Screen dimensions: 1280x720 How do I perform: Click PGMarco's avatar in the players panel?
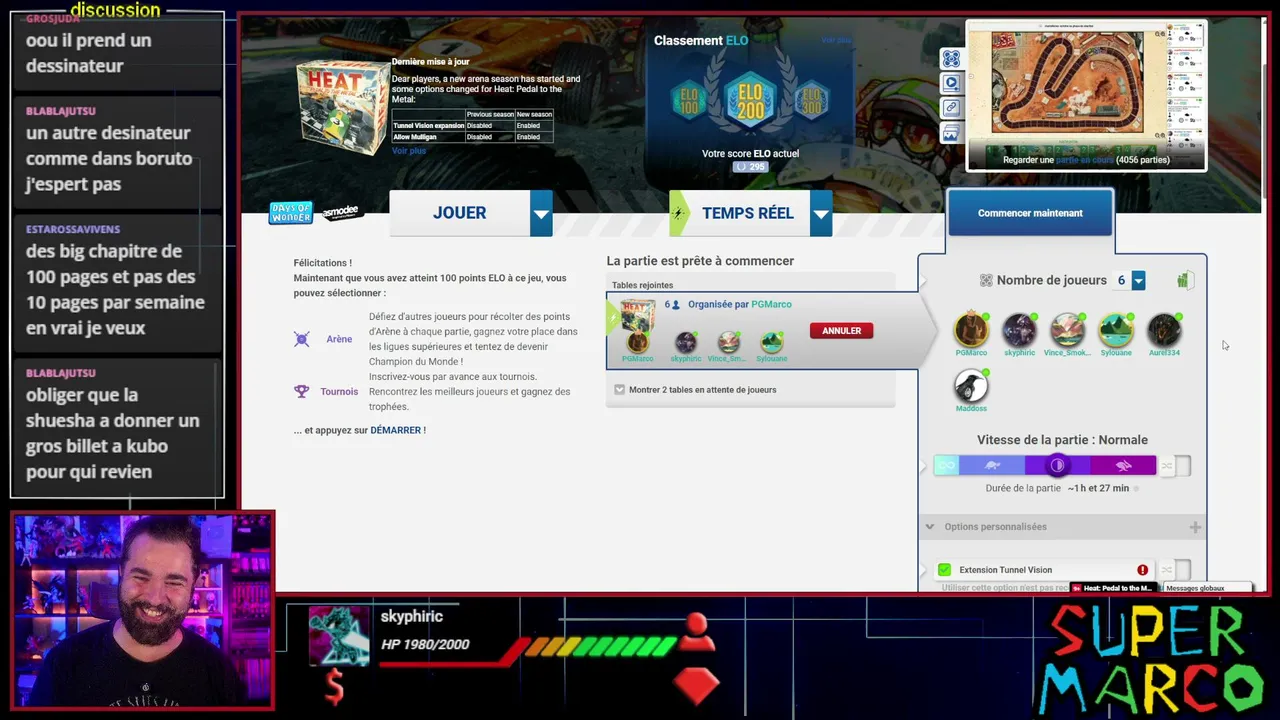coord(970,330)
